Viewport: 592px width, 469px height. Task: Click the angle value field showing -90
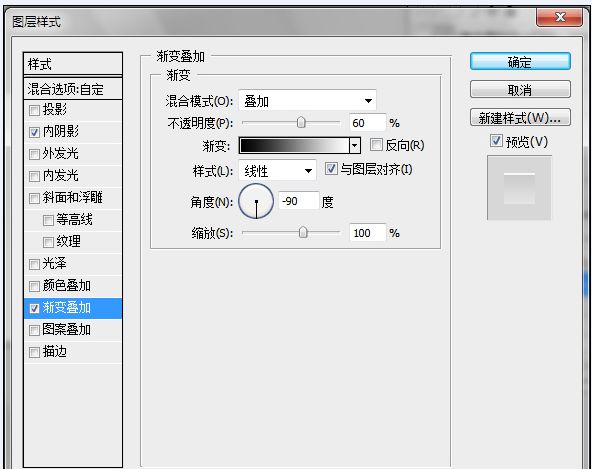point(299,201)
